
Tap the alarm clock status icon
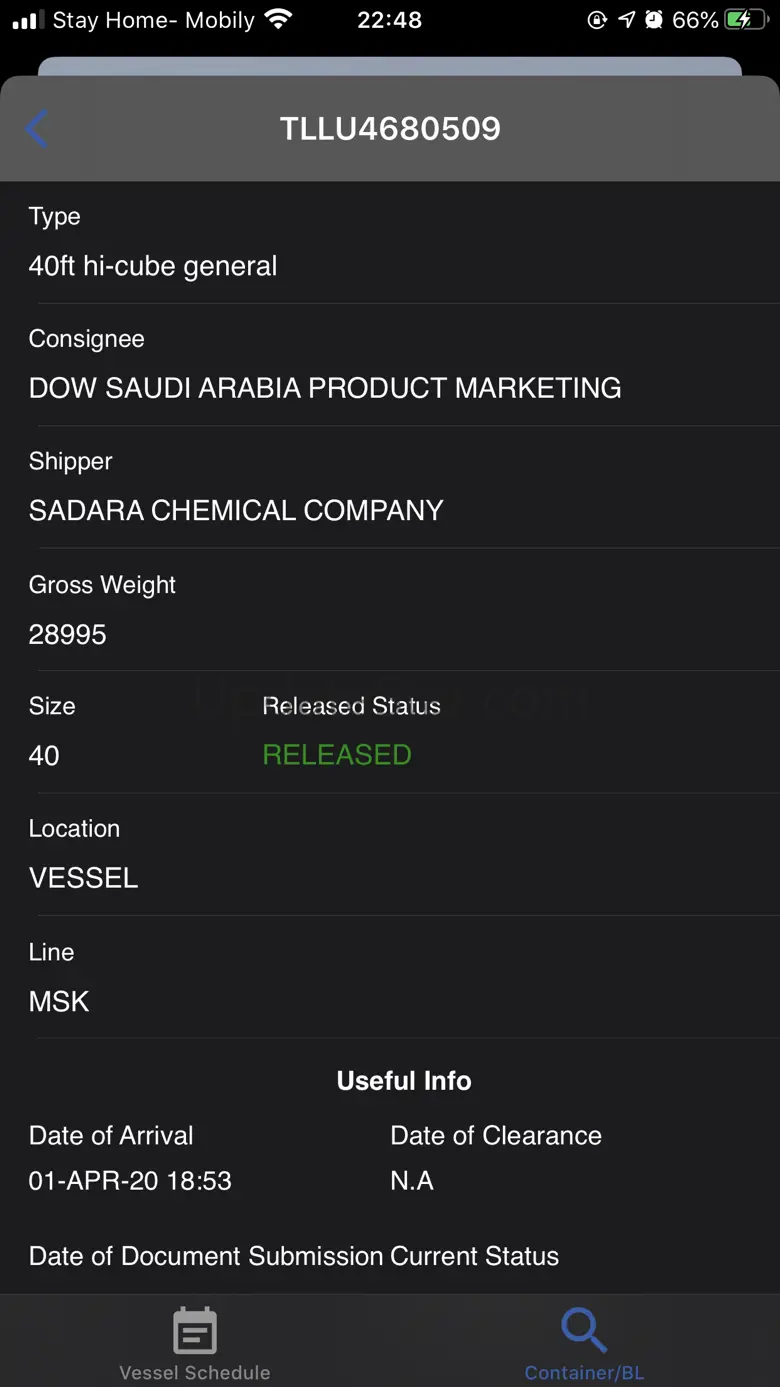(x=654, y=20)
